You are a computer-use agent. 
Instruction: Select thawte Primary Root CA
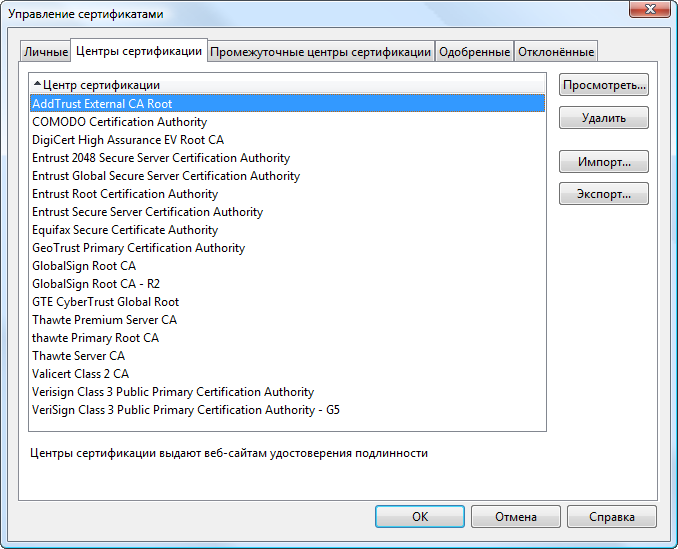coord(288,338)
